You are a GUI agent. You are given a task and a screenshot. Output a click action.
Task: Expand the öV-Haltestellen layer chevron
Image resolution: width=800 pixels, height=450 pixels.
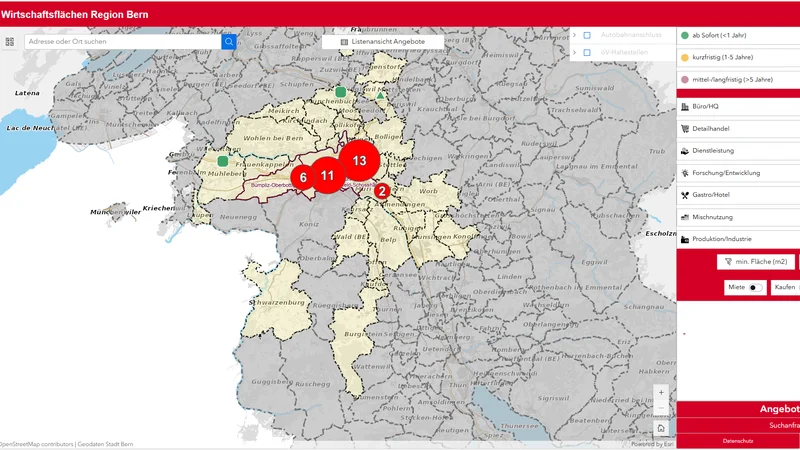point(574,53)
